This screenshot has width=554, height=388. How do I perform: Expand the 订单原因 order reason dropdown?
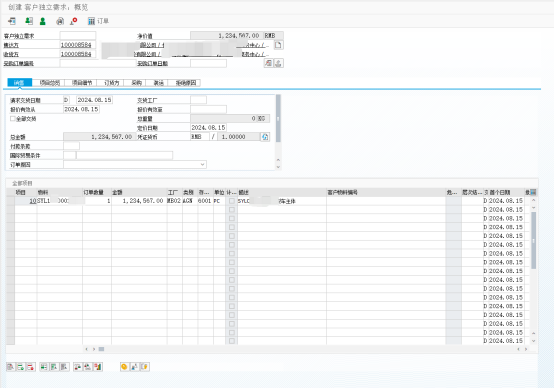coord(202,164)
